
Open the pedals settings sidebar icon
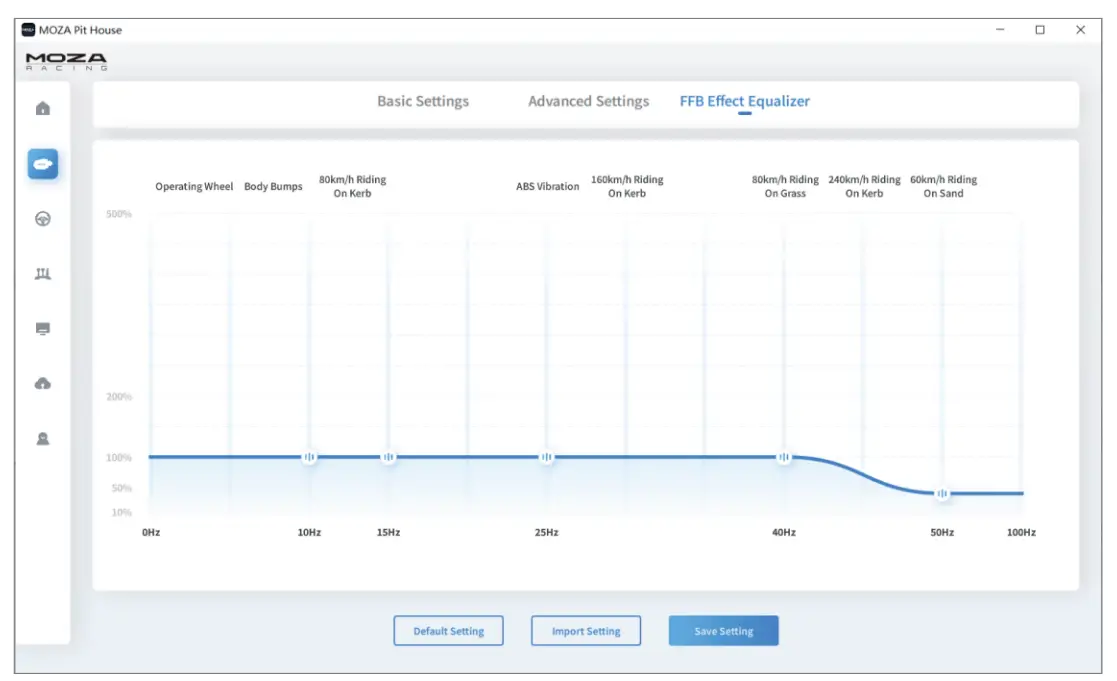coord(43,274)
